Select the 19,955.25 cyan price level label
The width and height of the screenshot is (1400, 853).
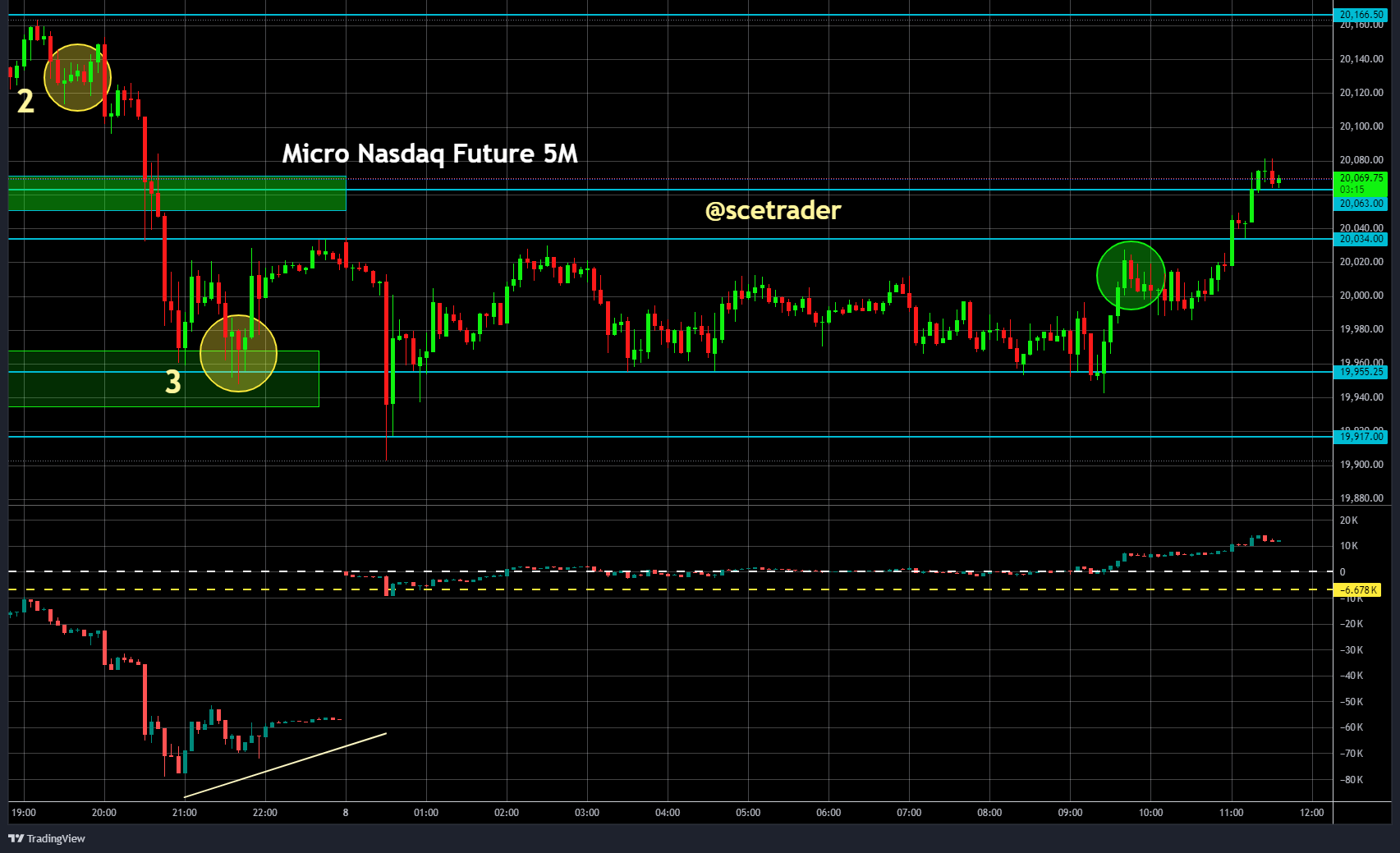pos(1361,372)
